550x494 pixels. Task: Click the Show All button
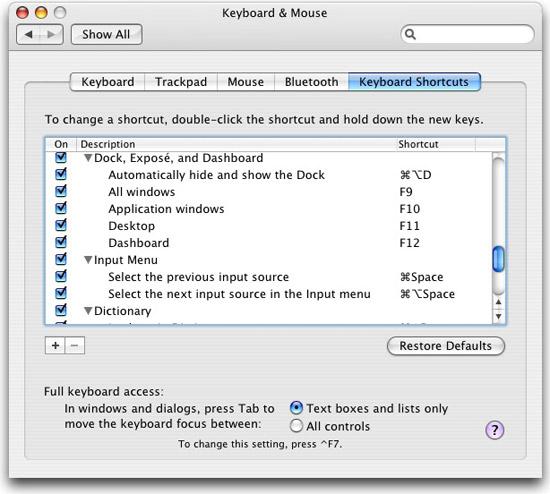[106, 34]
